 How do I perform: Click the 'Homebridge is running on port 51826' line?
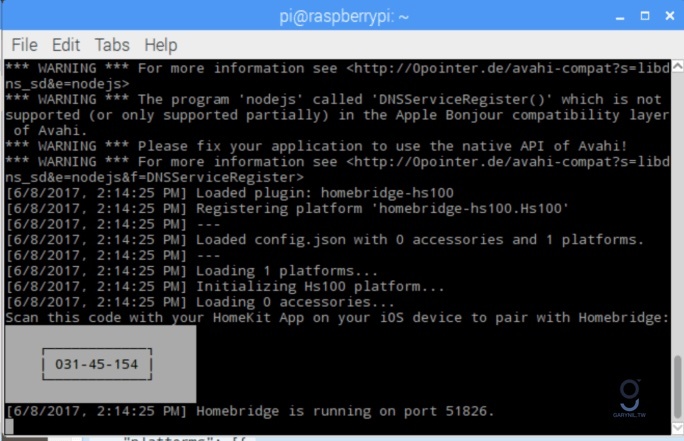pos(250,411)
